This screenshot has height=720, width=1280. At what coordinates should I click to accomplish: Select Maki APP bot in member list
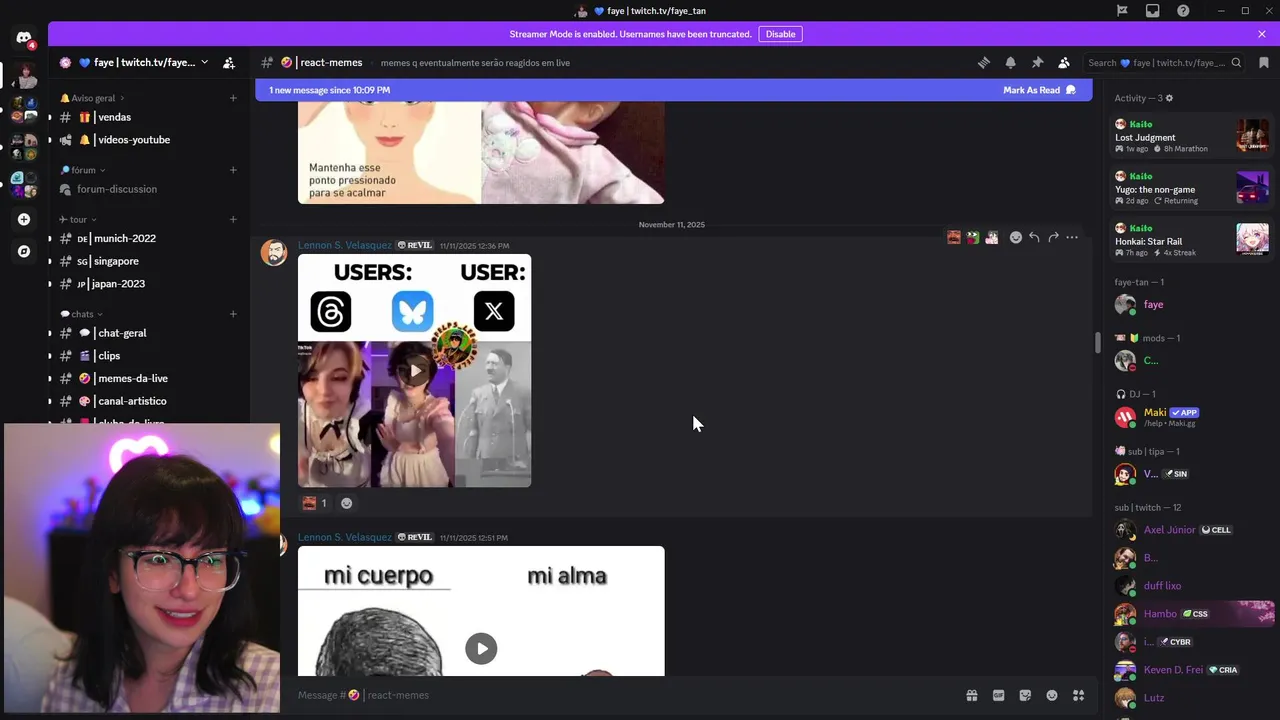[x=1192, y=417]
